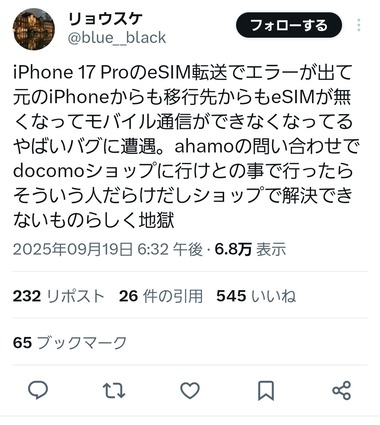Viewport: 380px width, 425px height.
Task: Click the フォローする follow button
Action: point(289,25)
